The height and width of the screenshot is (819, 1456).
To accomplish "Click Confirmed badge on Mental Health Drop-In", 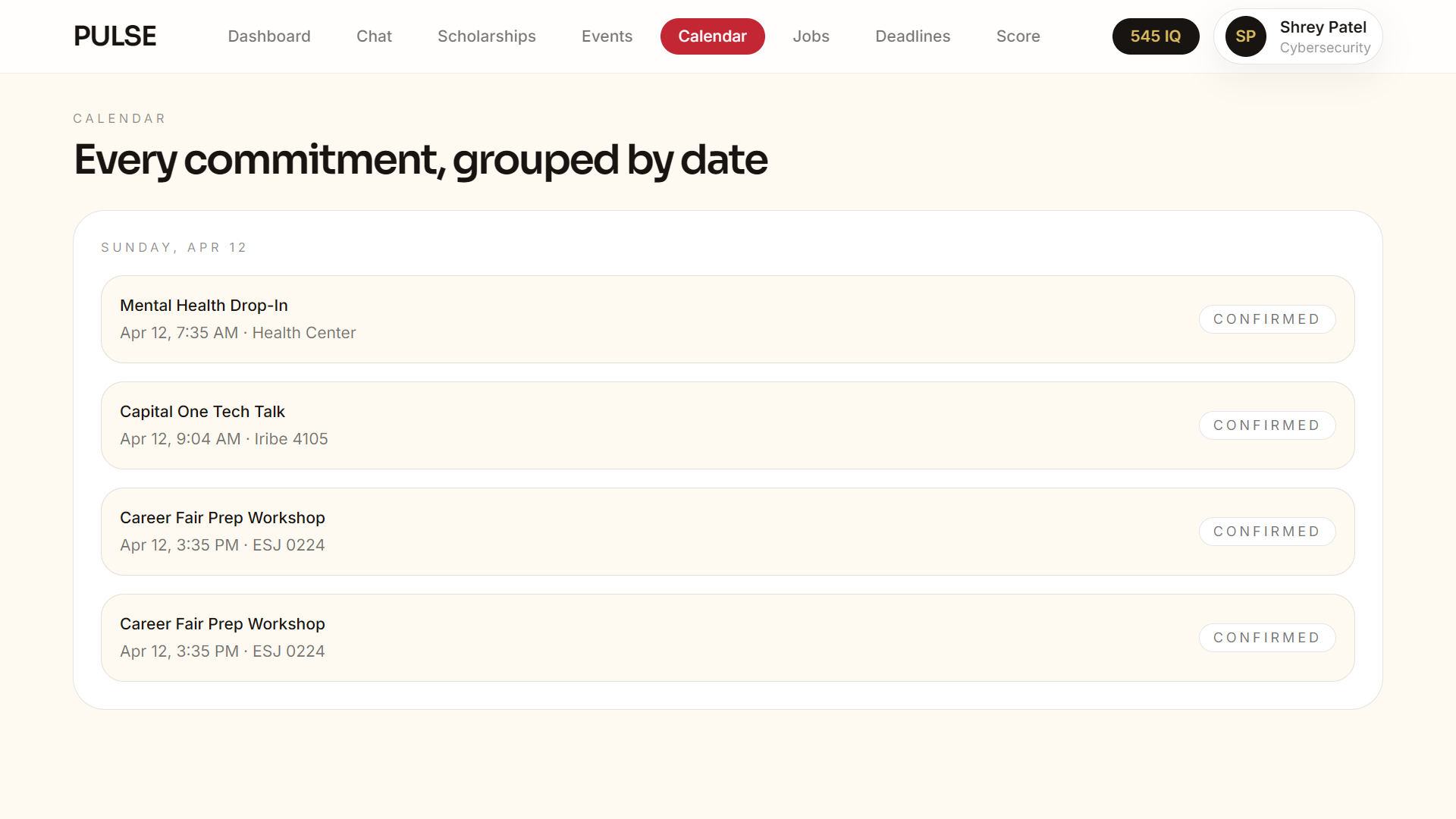I will [1266, 319].
